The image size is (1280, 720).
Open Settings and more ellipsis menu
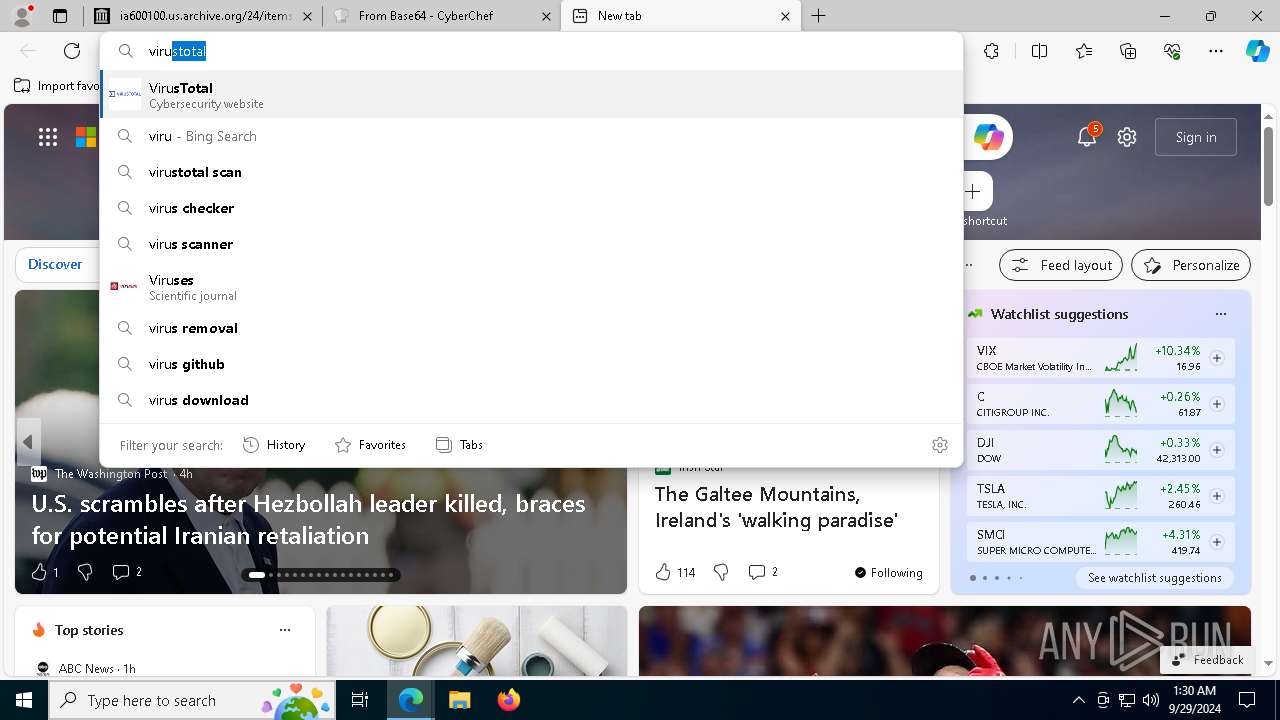pos(1216,51)
